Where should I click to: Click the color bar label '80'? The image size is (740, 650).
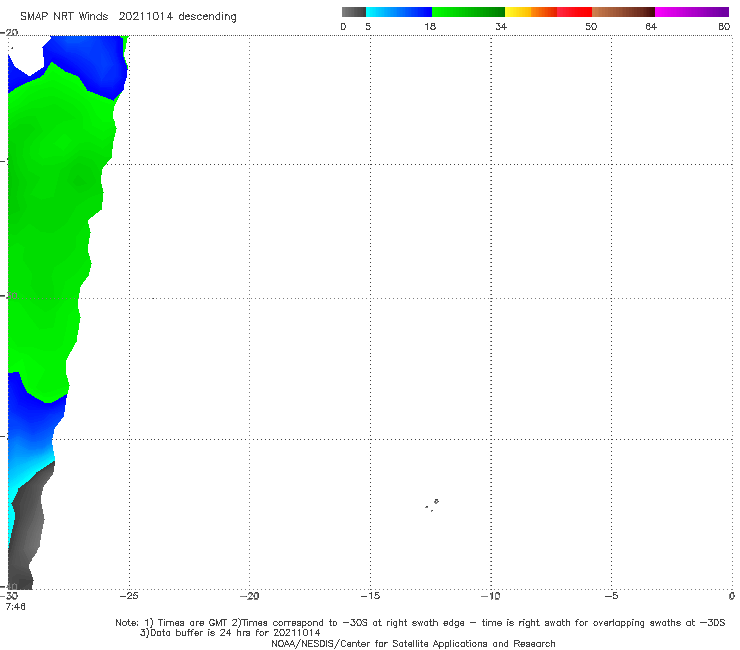724,26
